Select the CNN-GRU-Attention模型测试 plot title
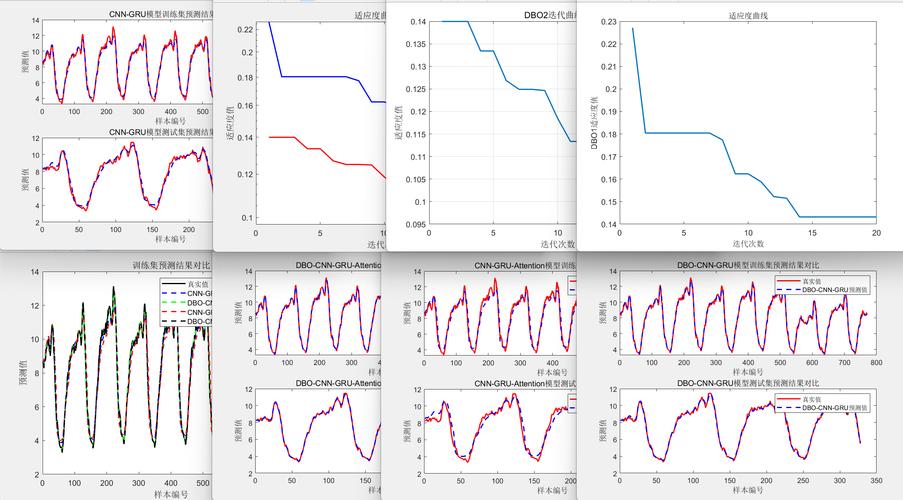Screen dimensions: 903x500 (x=525, y=384)
